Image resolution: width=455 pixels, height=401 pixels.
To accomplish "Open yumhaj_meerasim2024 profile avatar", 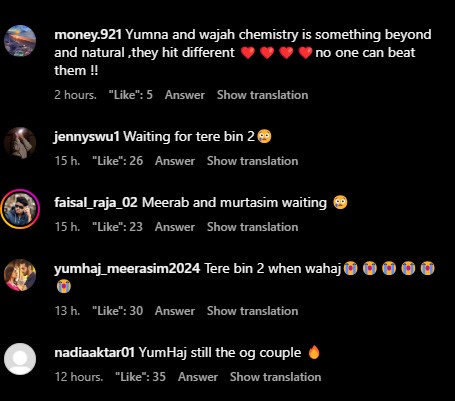I will [20, 275].
